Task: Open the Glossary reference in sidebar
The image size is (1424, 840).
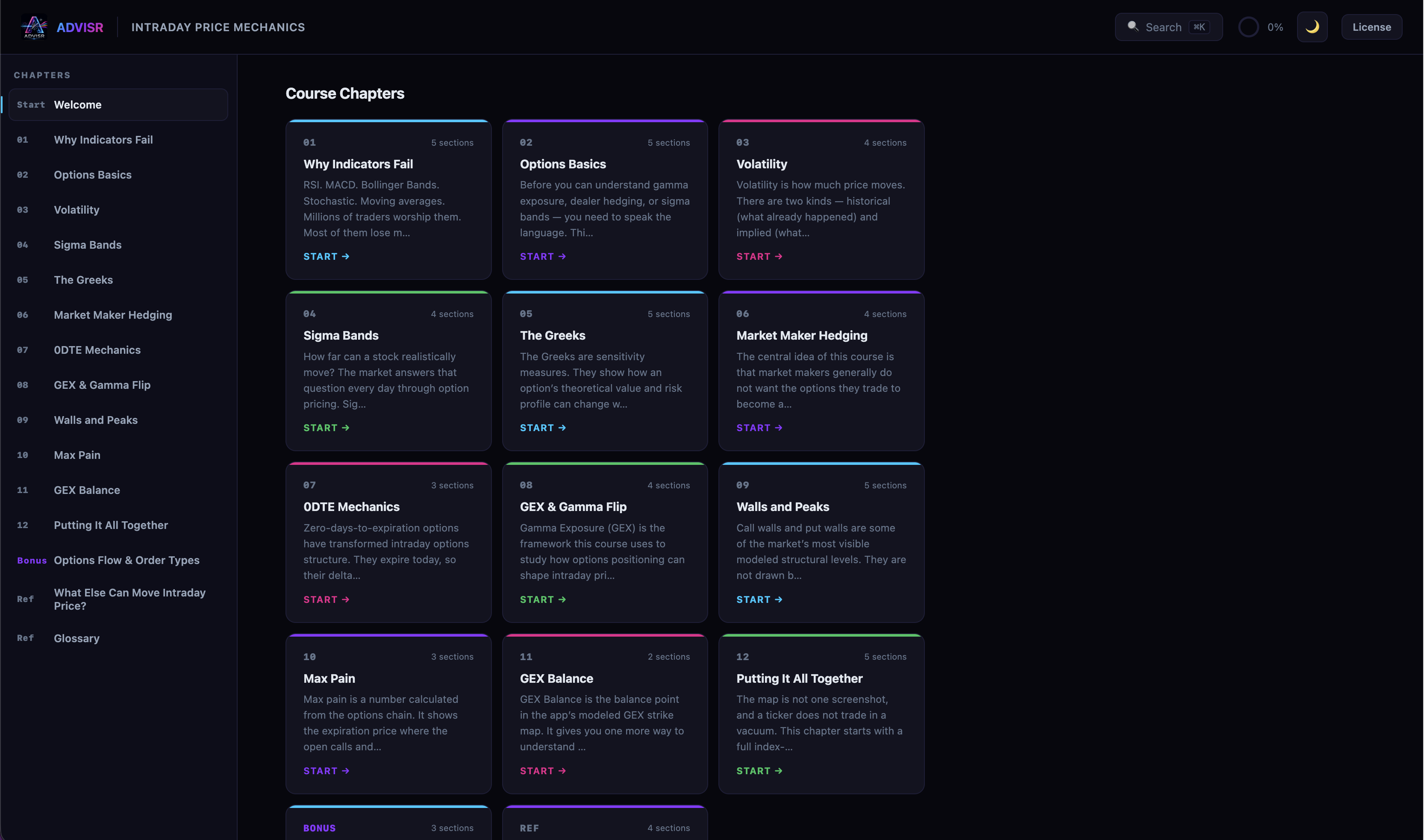Action: pyautogui.click(x=118, y=638)
